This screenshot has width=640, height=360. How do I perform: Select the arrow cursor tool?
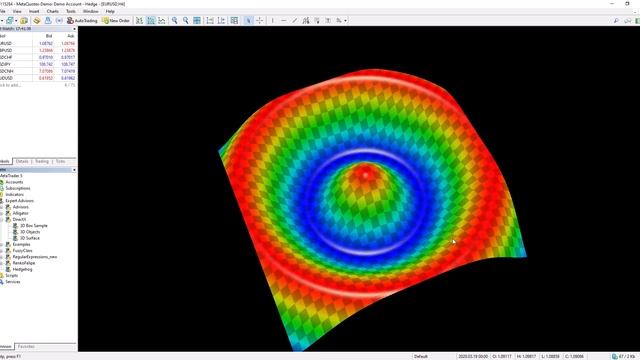[x=248, y=20]
